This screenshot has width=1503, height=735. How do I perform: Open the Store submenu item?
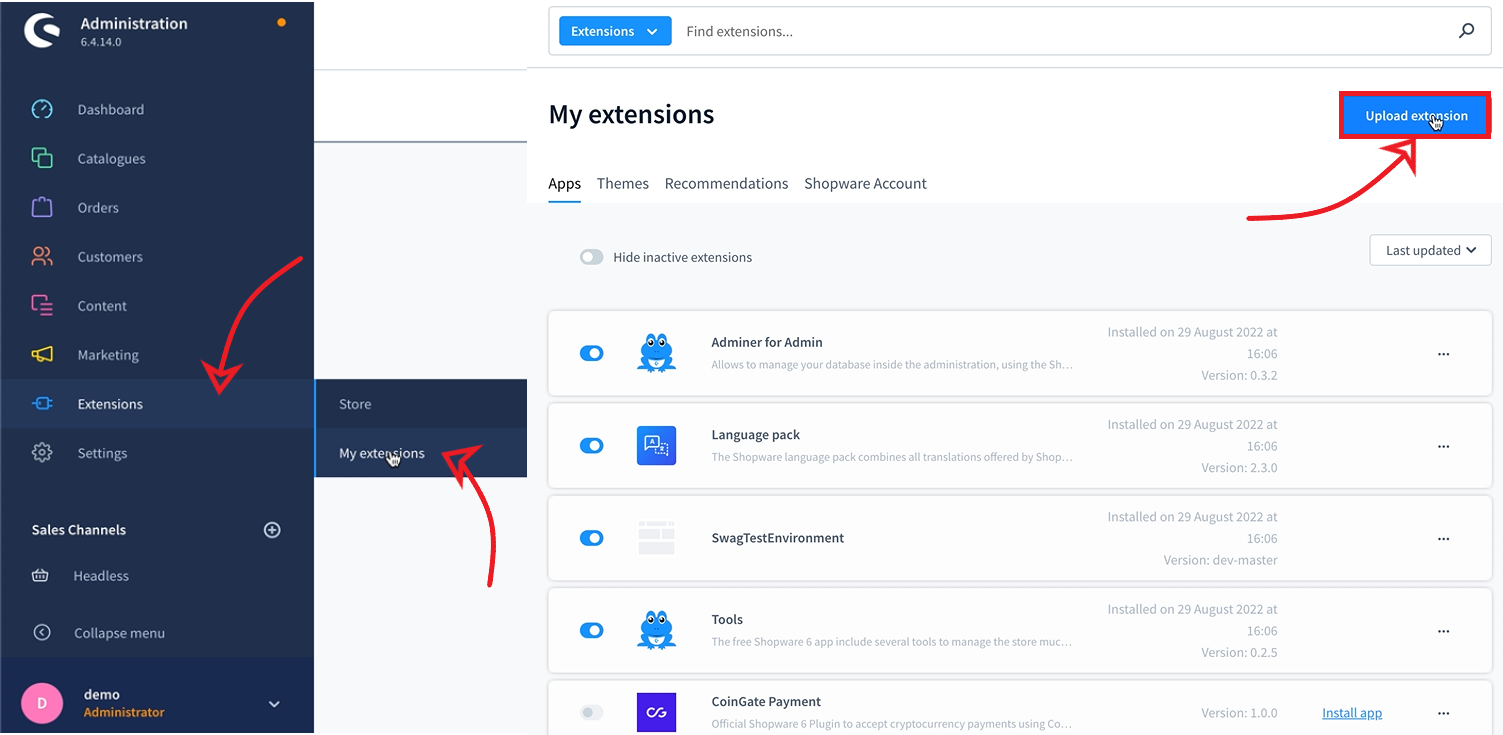coord(421,404)
